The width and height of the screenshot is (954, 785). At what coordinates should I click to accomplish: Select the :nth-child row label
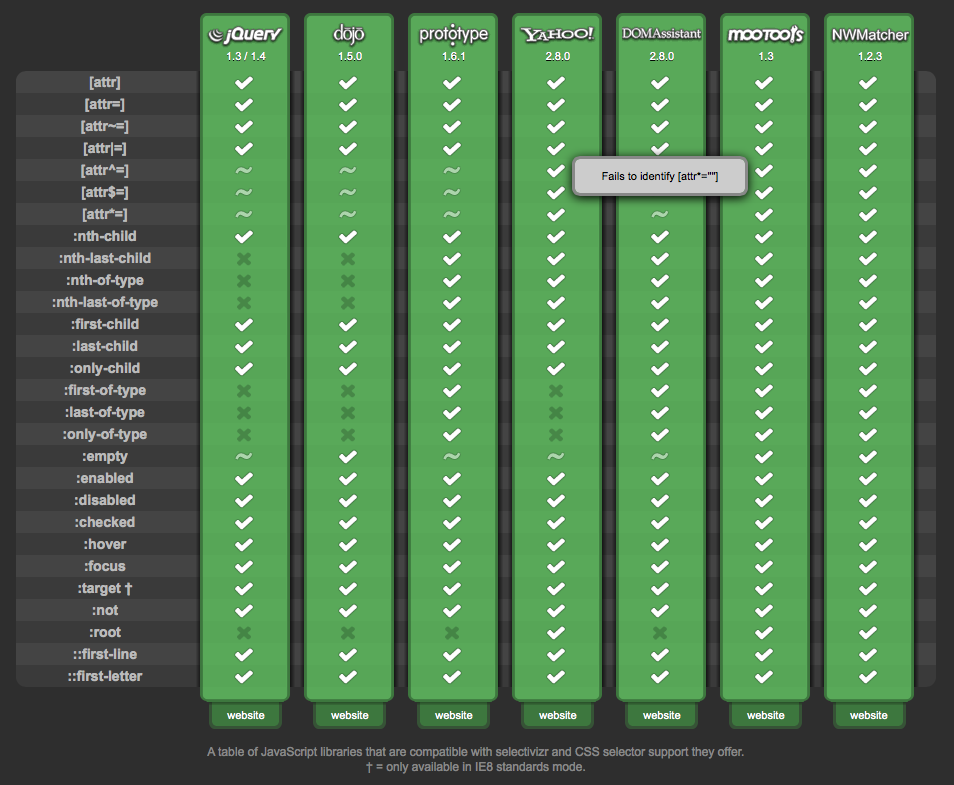pos(103,236)
